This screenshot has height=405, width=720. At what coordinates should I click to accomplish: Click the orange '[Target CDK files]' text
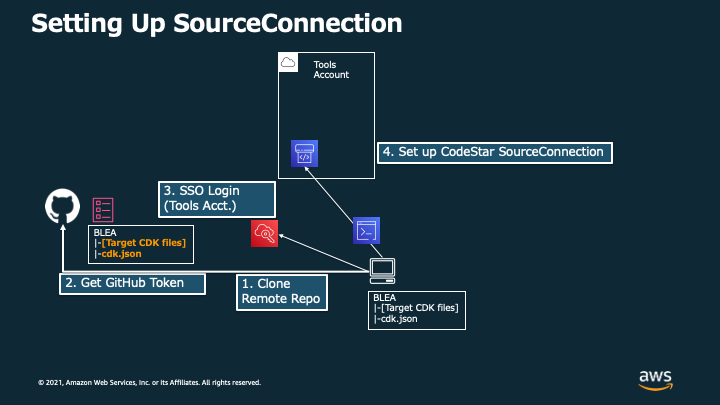click(x=144, y=243)
